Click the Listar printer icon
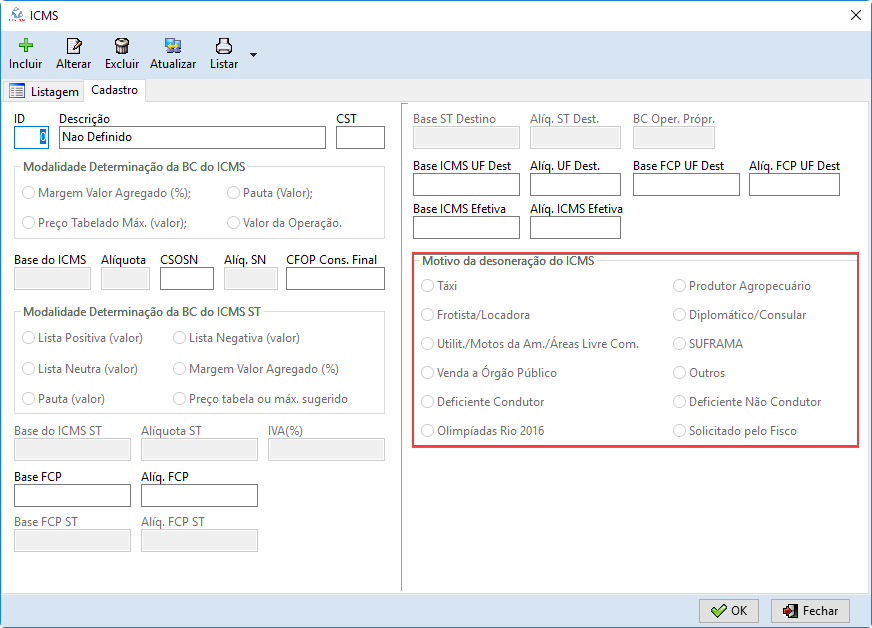The width and height of the screenshot is (872, 628). coord(224,46)
